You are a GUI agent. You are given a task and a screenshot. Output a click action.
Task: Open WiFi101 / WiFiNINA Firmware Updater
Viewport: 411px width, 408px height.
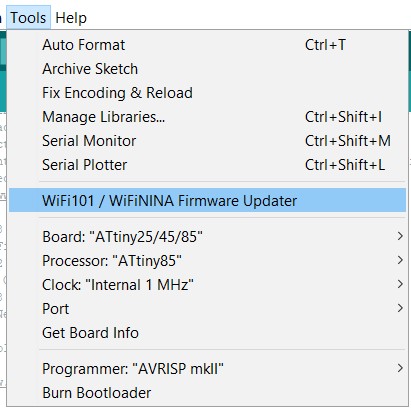pos(207,200)
